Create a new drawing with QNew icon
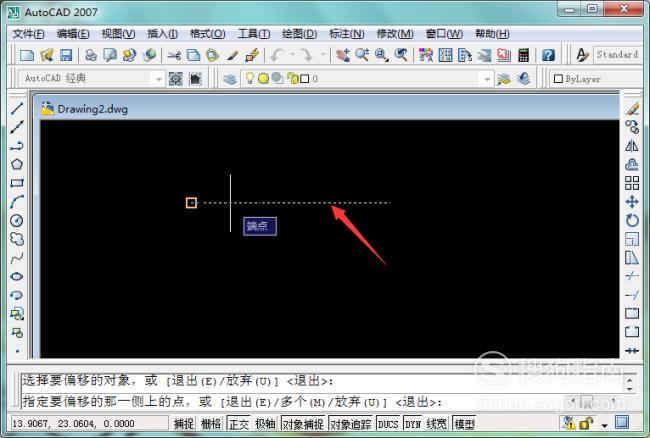The width and height of the screenshot is (650, 438). tap(27, 55)
